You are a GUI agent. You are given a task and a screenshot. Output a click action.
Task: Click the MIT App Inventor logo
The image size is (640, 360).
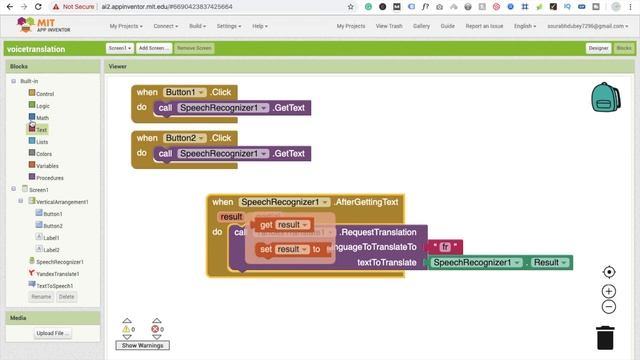point(43,25)
